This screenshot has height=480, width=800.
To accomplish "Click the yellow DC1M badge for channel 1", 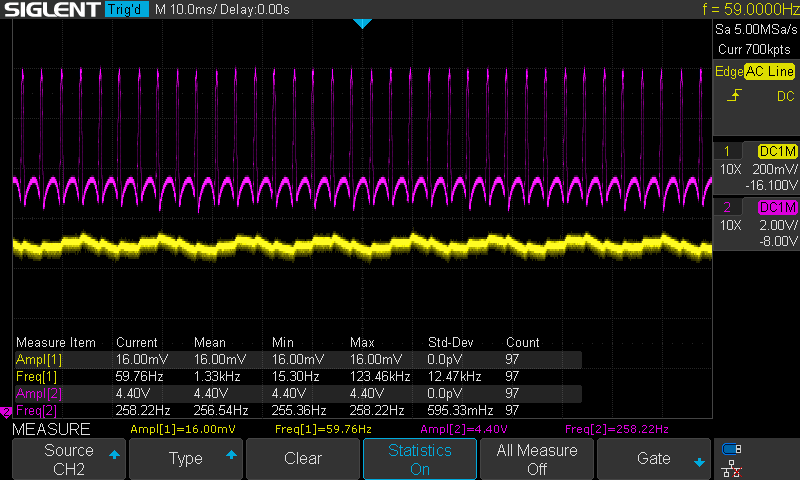I will pyautogui.click(x=777, y=151).
